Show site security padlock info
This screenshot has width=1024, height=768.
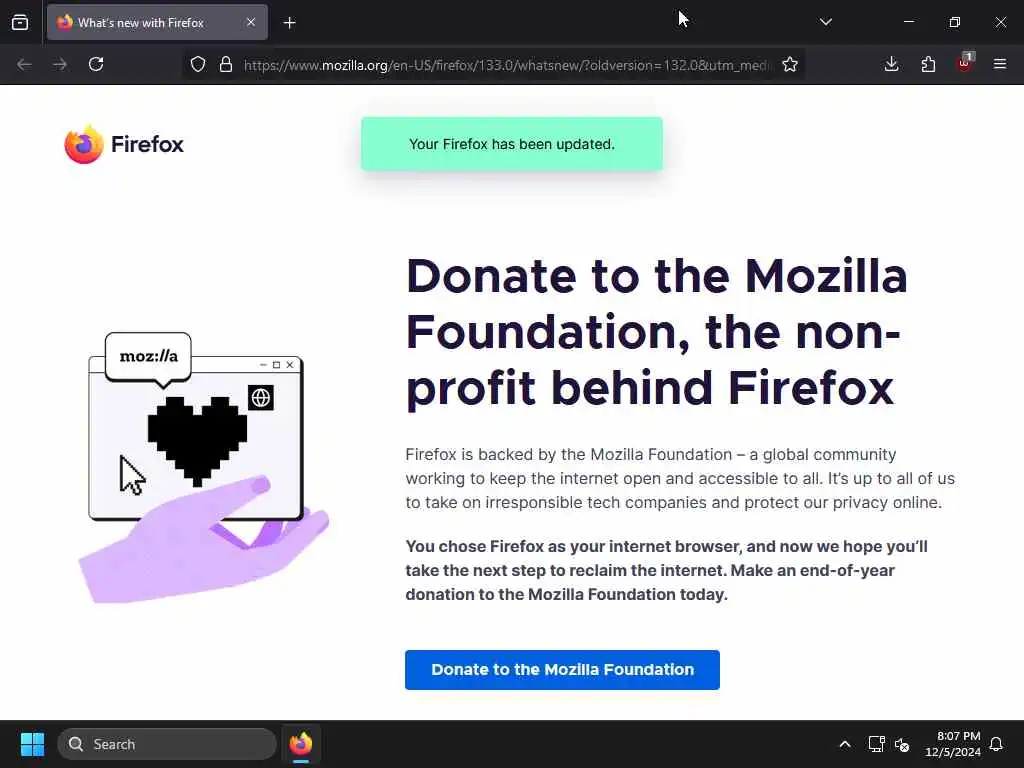click(x=226, y=64)
